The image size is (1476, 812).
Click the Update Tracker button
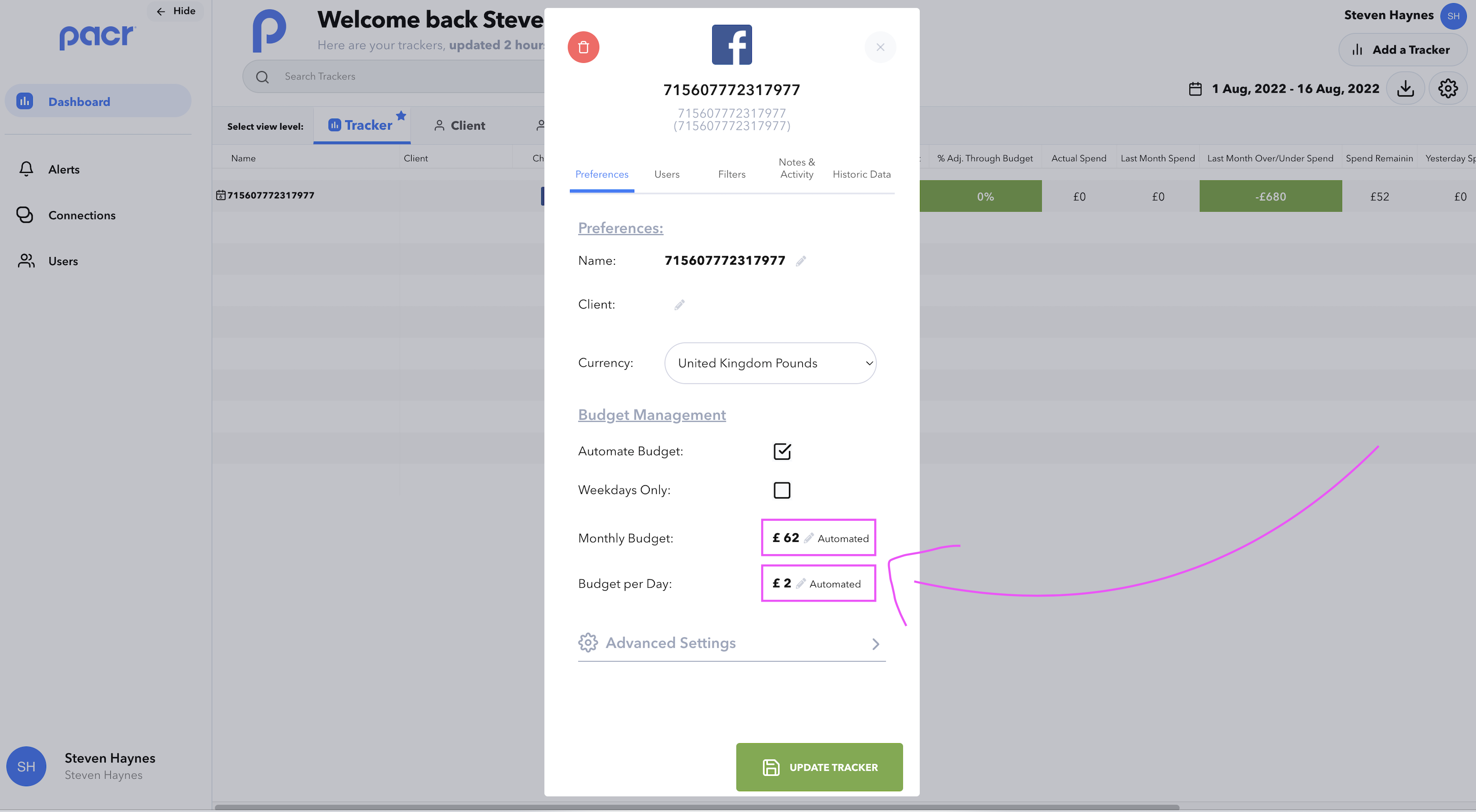coord(819,767)
